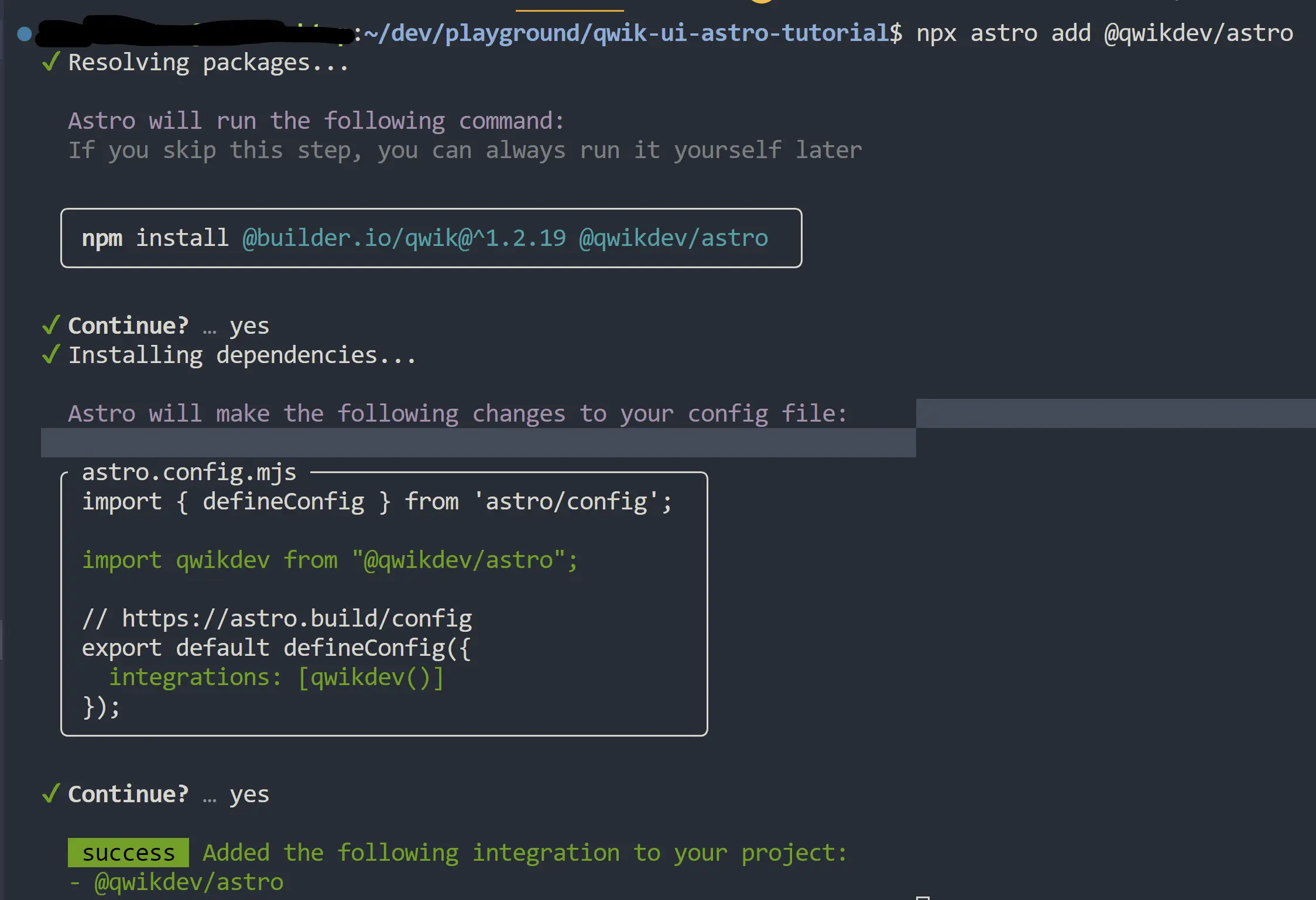Viewport: 1316px width, 900px height.
Task: Click the "Astro will make the following changes" text
Action: pos(457,413)
